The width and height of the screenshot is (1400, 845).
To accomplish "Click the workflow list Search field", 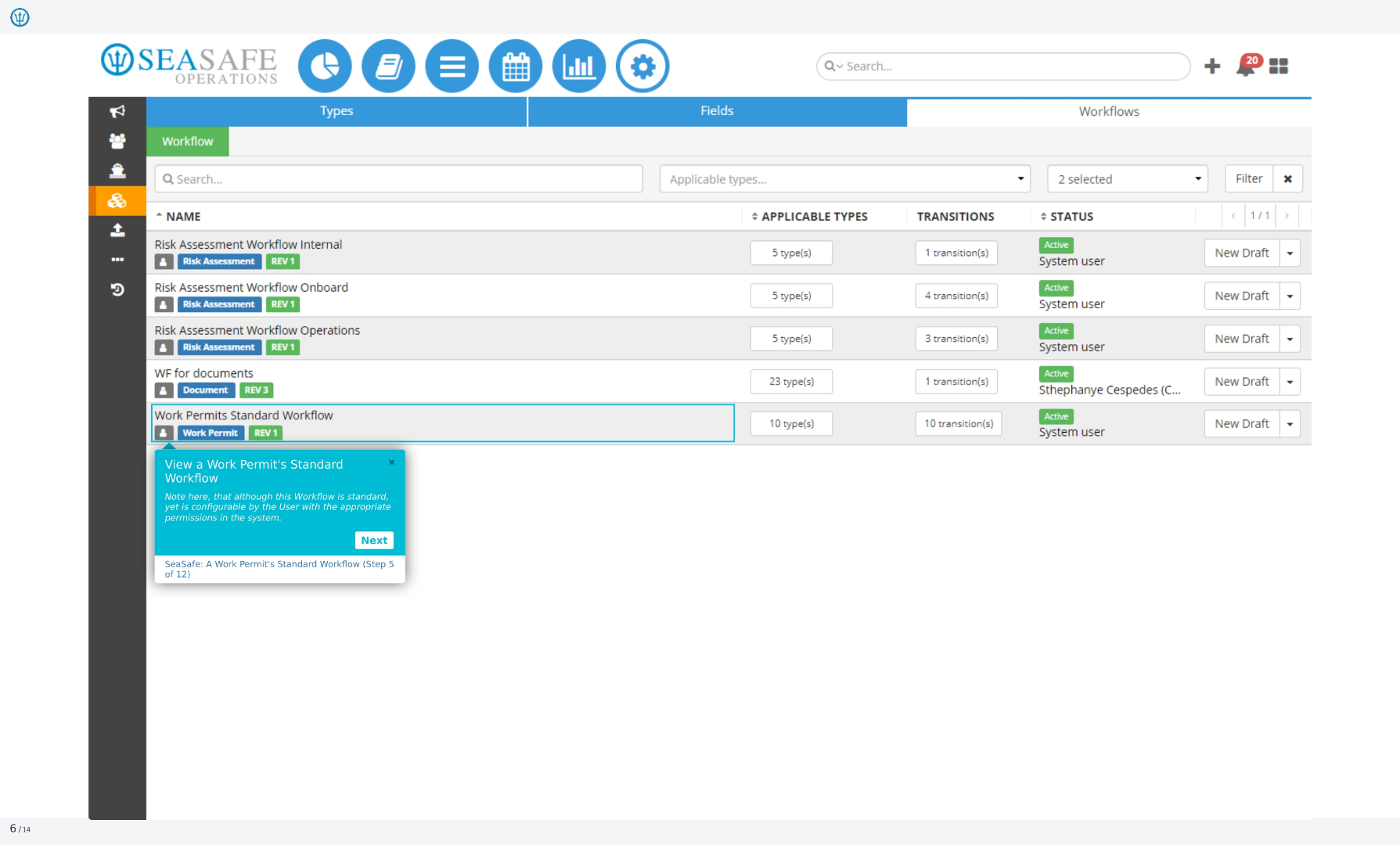I will click(398, 179).
